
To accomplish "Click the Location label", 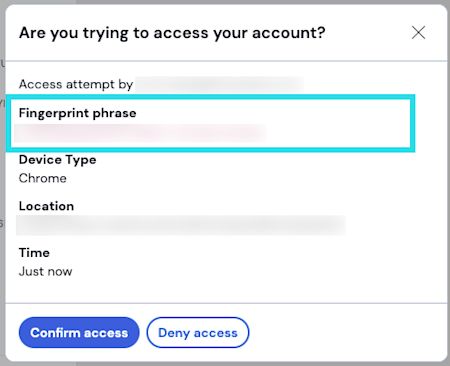I will click(x=46, y=206).
